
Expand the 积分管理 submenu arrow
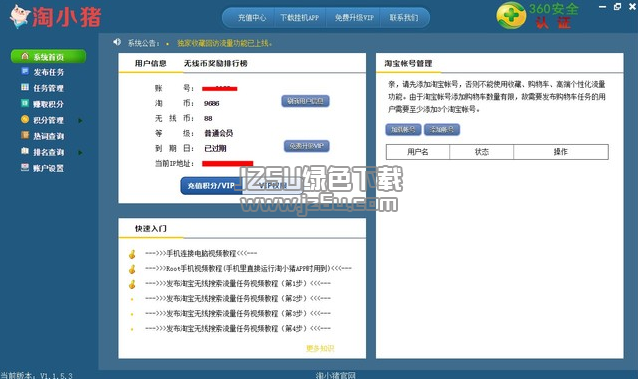(x=80, y=120)
